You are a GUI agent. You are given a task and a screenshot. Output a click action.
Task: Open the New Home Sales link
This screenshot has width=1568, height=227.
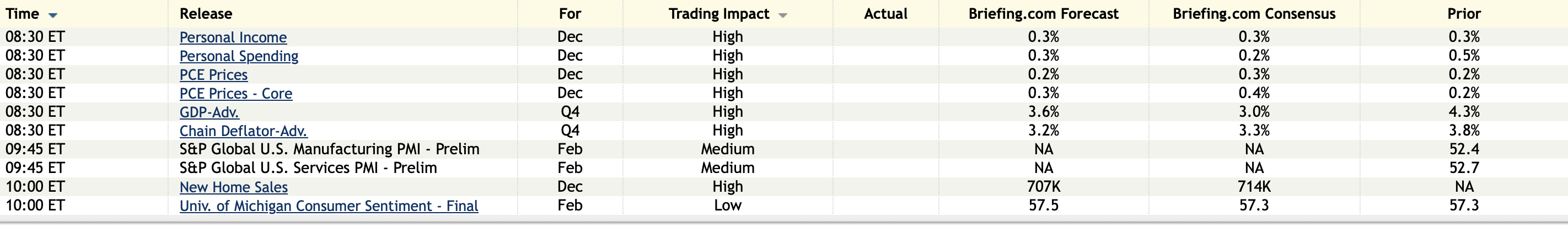(x=234, y=187)
